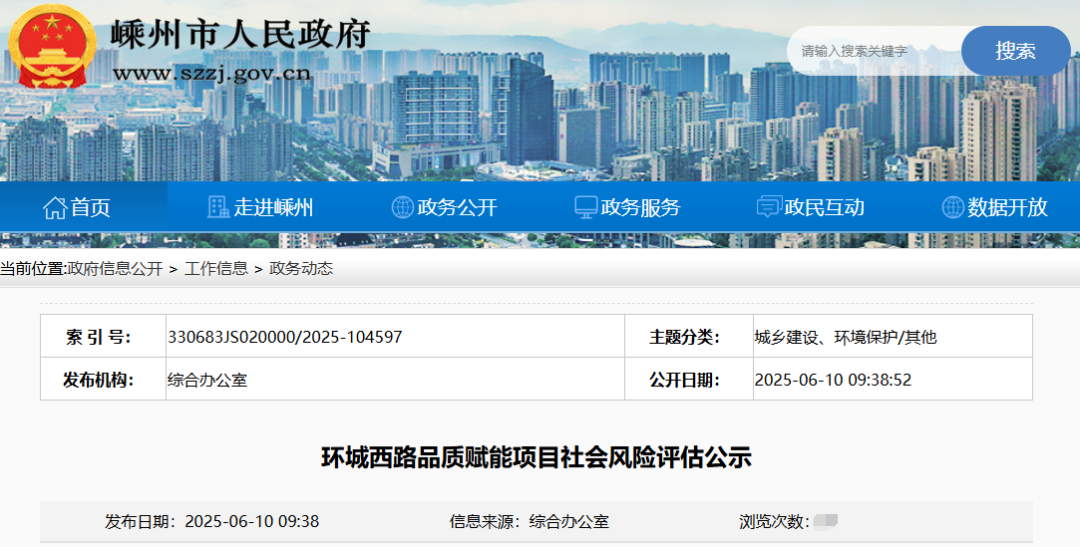The width and height of the screenshot is (1080, 547).
Task: Click the building icon beside 走进嵊州
Action: [218, 207]
